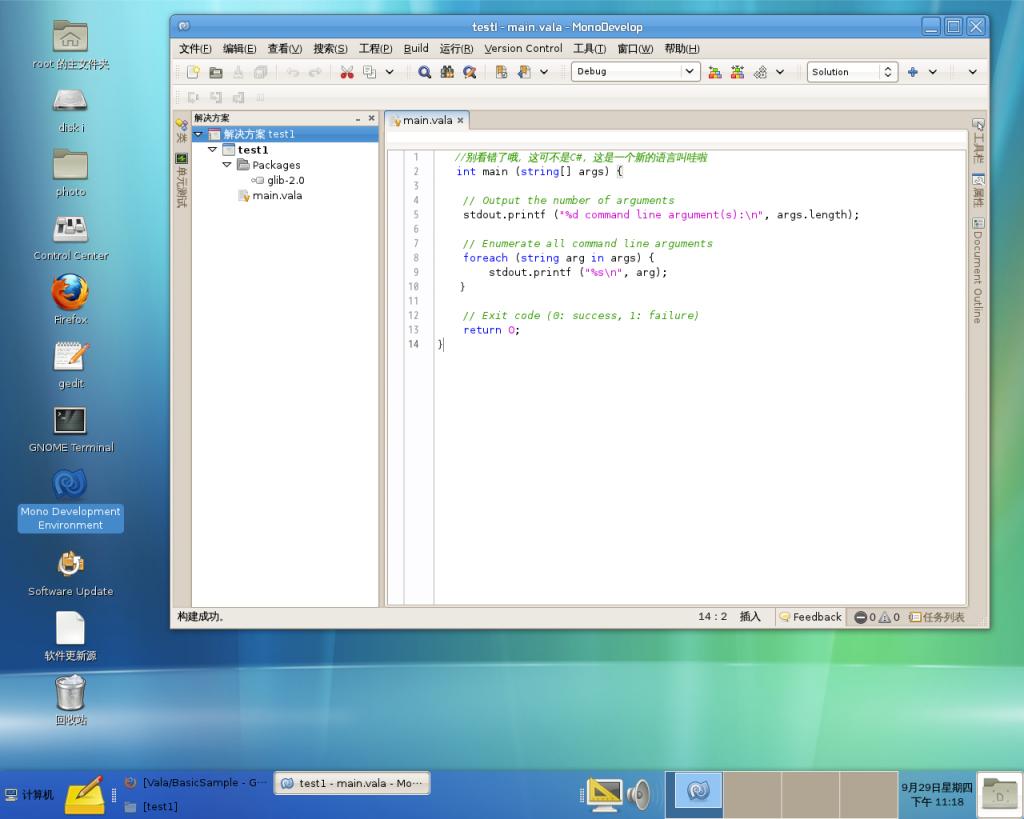Open the Document Outline side panel tab
This screenshot has width=1024, height=819.
click(x=978, y=270)
